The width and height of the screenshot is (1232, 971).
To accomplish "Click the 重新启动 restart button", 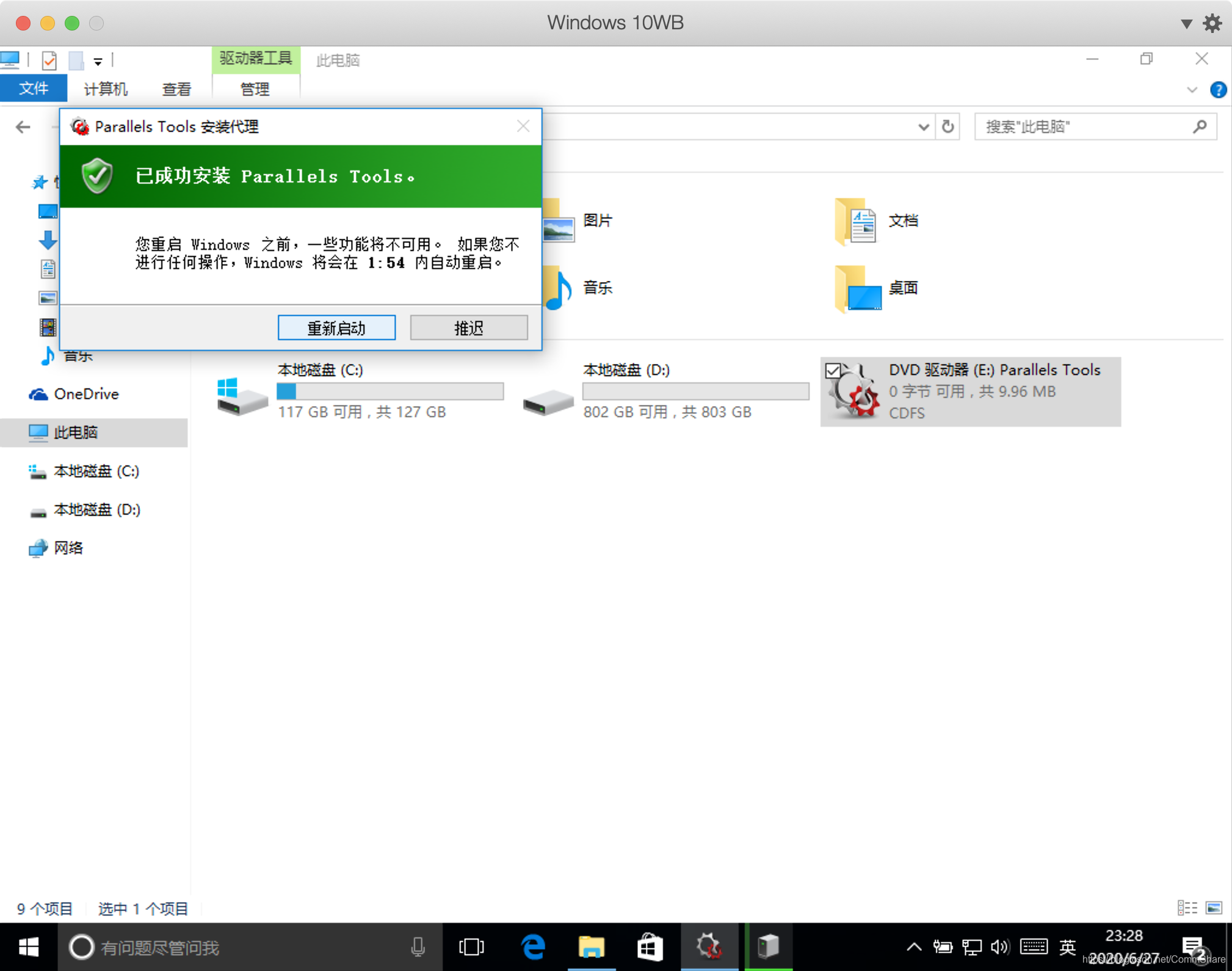I will pyautogui.click(x=336, y=328).
